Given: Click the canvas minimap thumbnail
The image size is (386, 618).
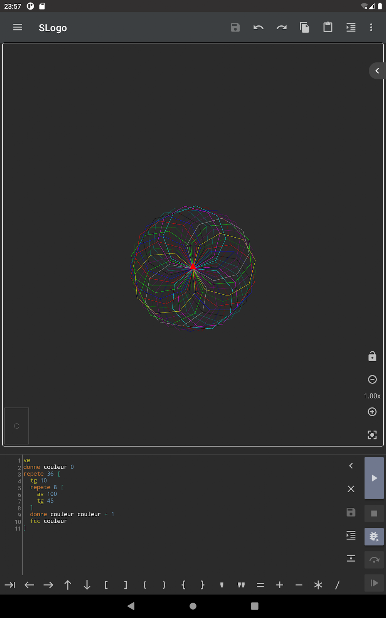Looking at the screenshot, I should pos(17,426).
